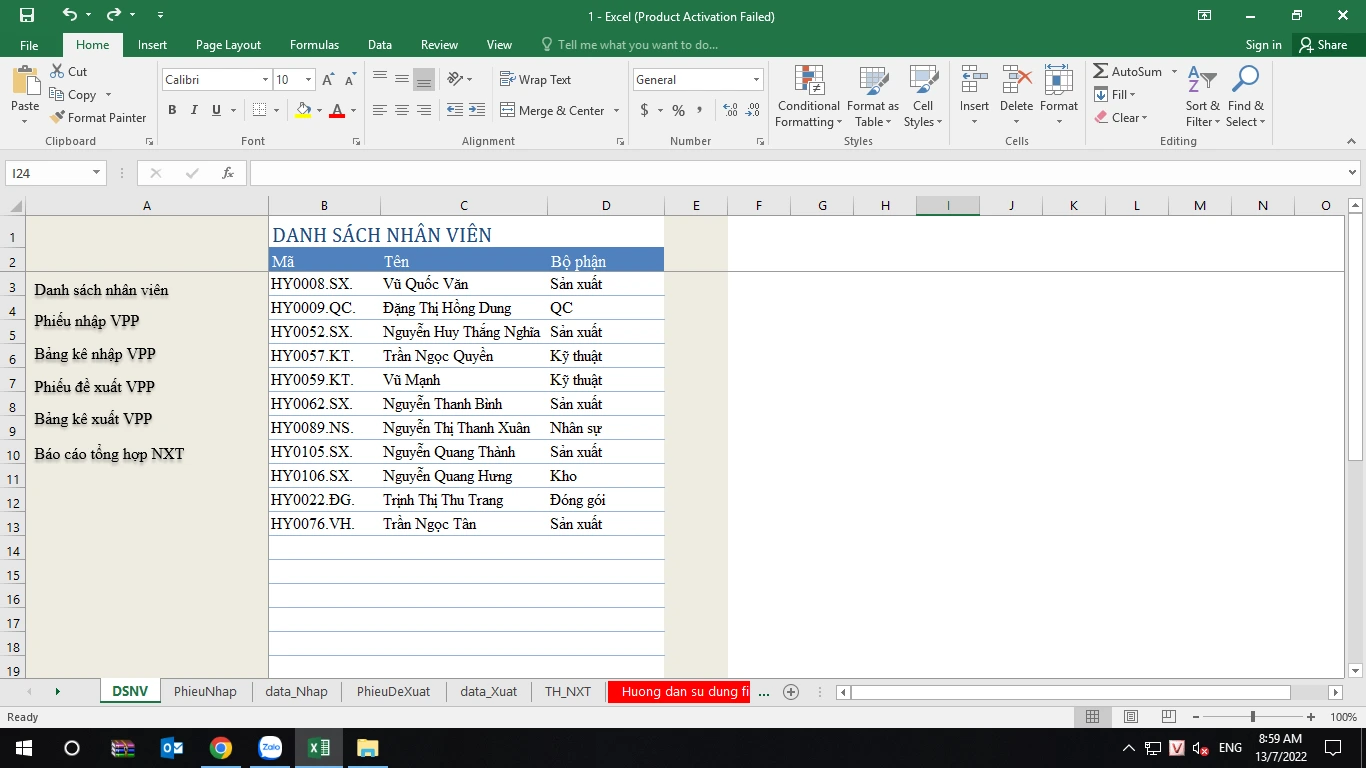Toggle Underline formatting
1366x768 pixels.
coord(216,110)
